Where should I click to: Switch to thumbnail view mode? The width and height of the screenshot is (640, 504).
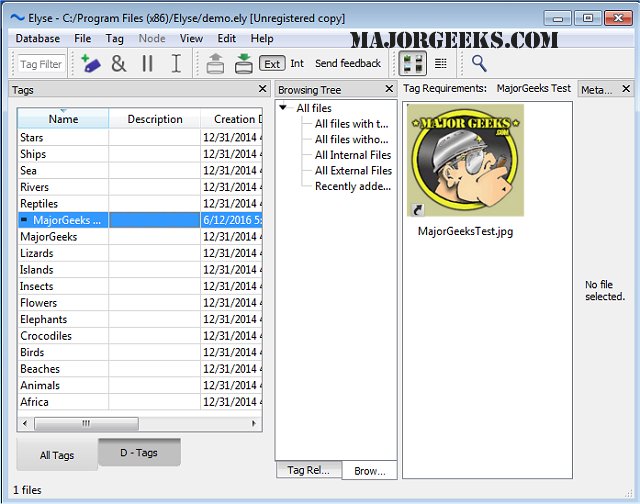click(413, 63)
